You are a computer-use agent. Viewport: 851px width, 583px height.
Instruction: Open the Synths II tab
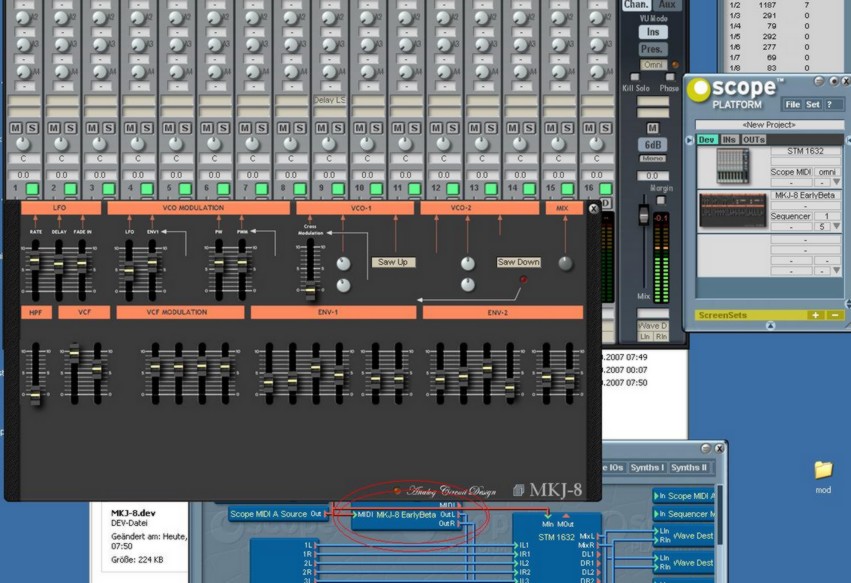tap(689, 467)
